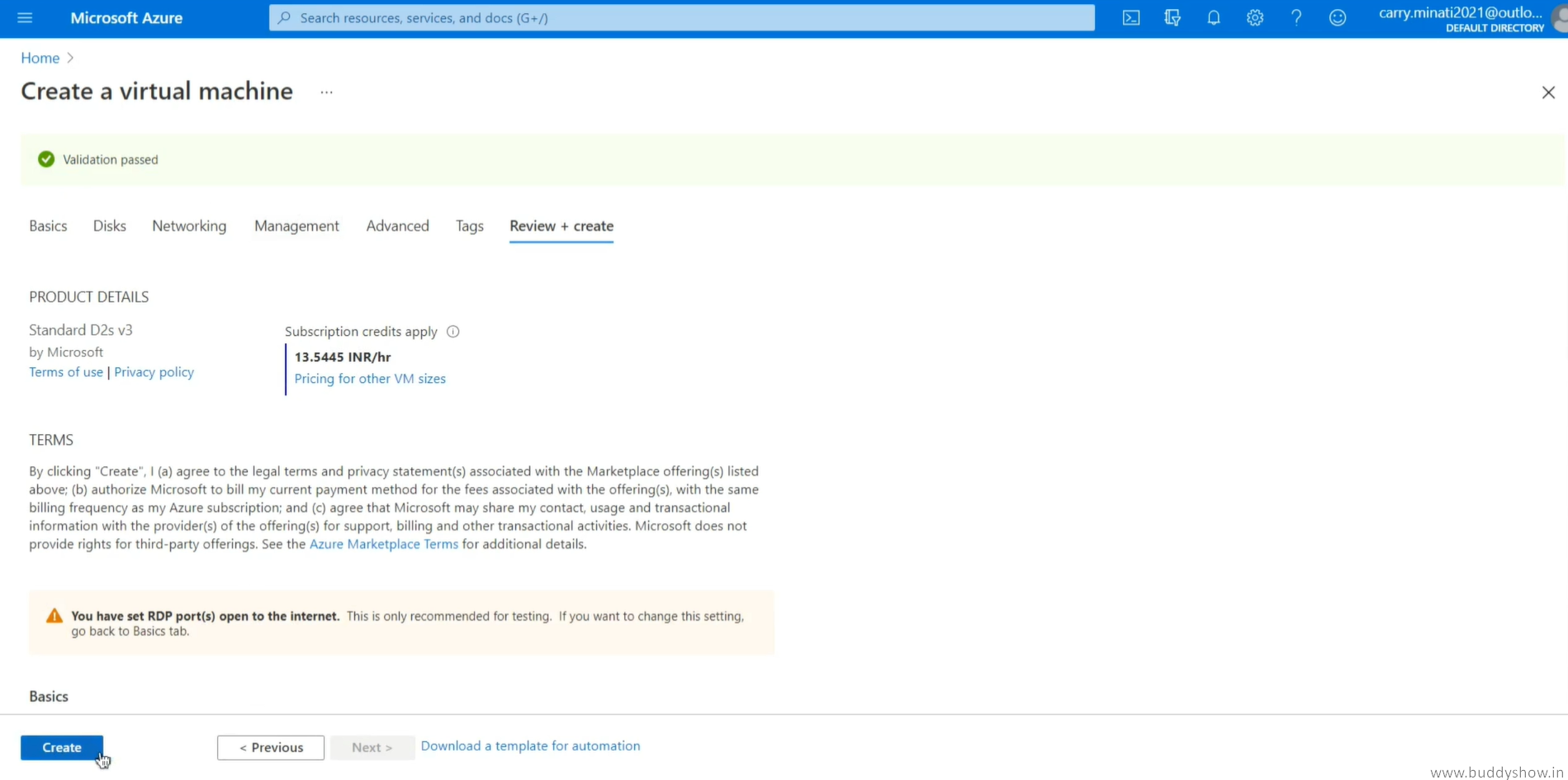Click the Validation passed message
The width and height of the screenshot is (1568, 780).
pyautogui.click(x=111, y=160)
